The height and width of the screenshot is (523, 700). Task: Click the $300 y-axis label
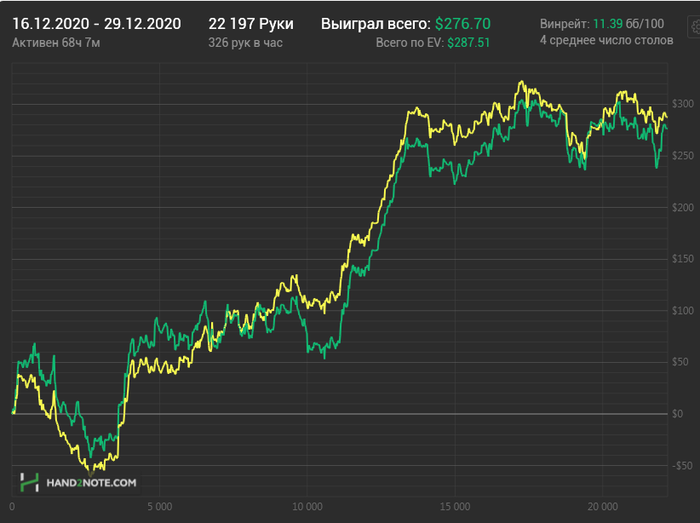[683, 104]
